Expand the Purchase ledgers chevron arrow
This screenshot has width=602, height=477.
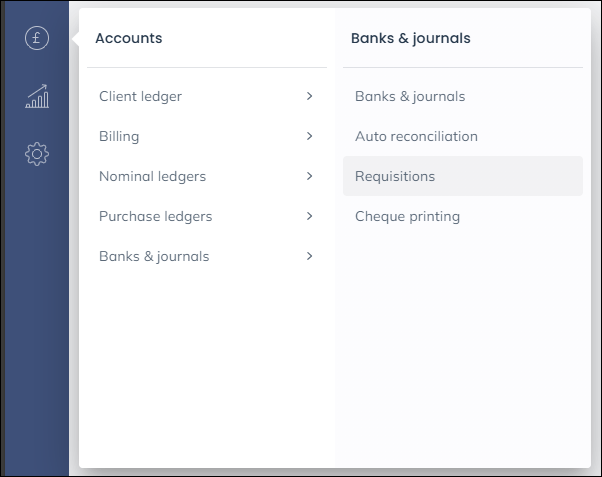(310, 216)
